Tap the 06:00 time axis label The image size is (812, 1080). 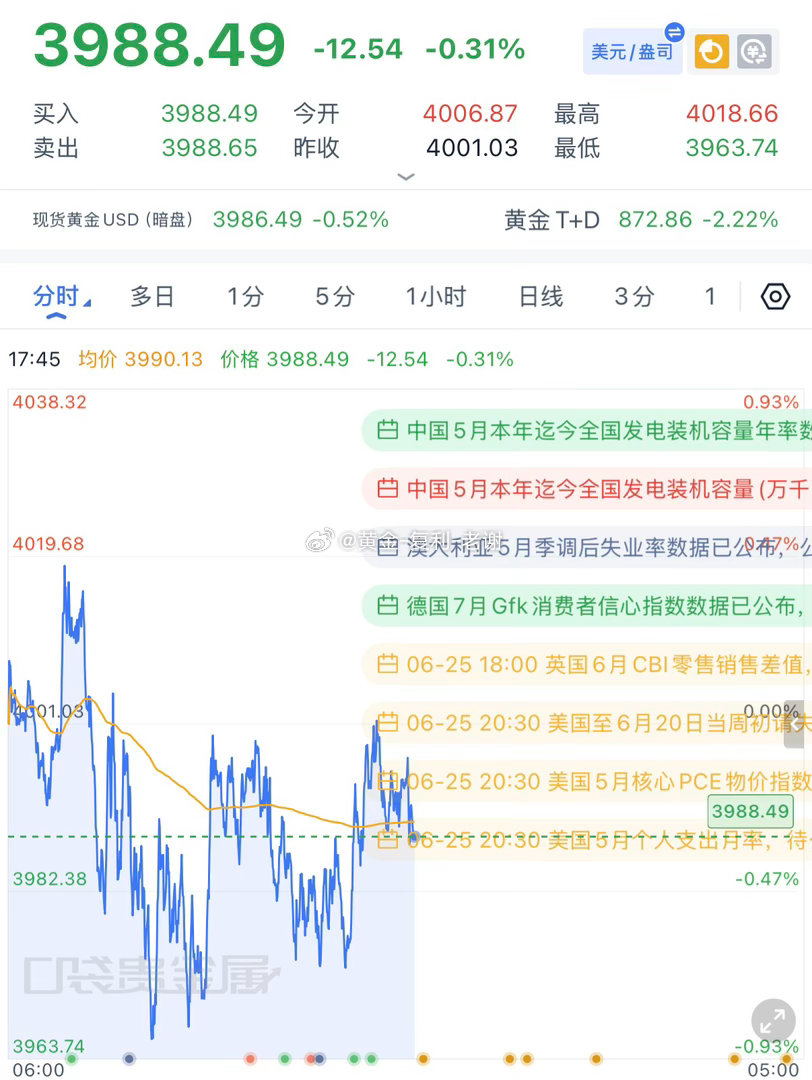[x=39, y=1070]
